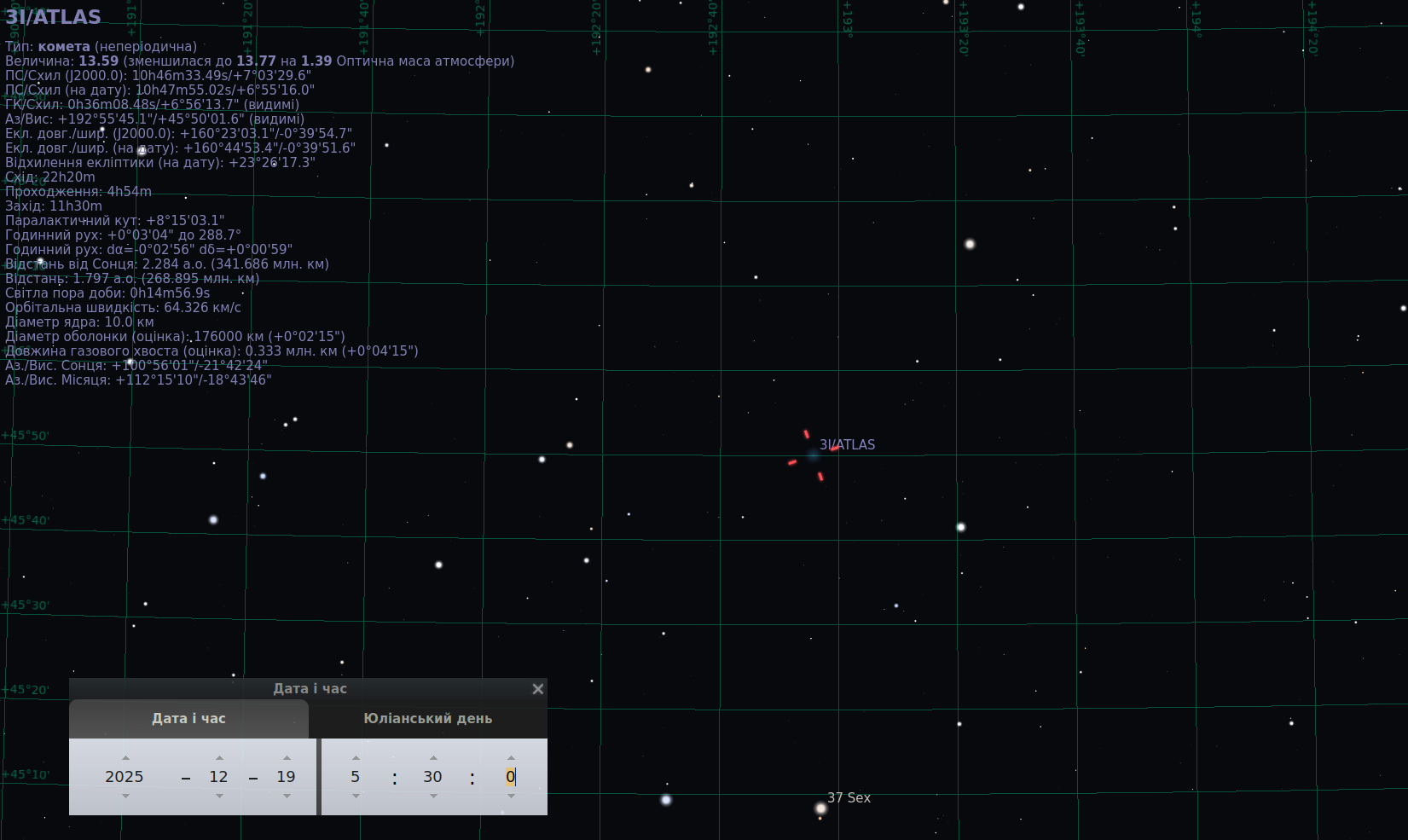
Task: Click the +193° azimuth grid label
Action: [x=847, y=19]
